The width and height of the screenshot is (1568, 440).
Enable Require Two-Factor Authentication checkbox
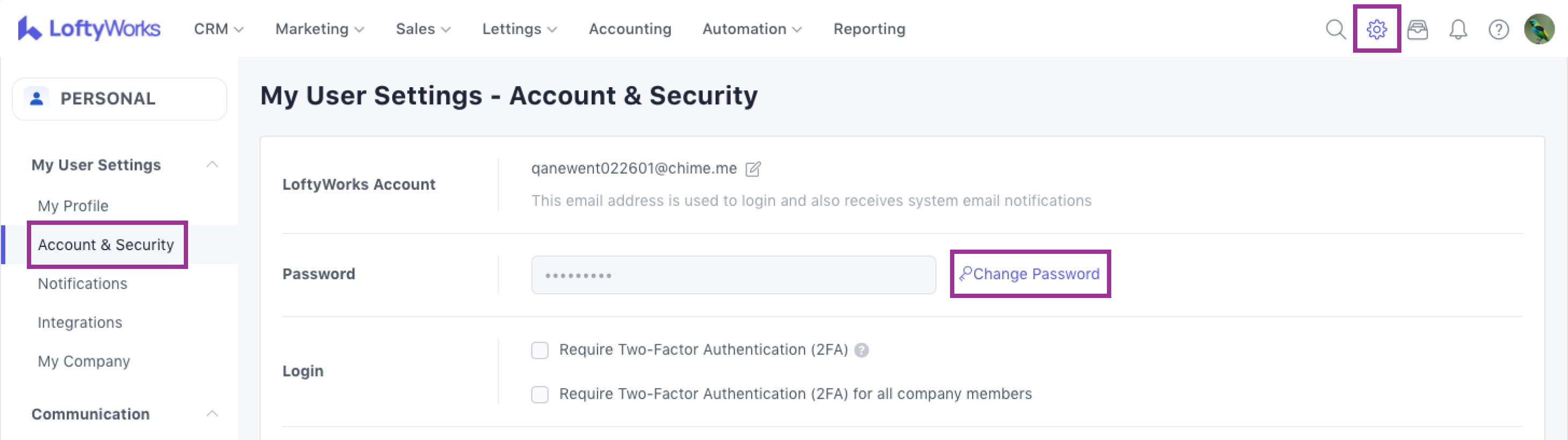coord(540,350)
